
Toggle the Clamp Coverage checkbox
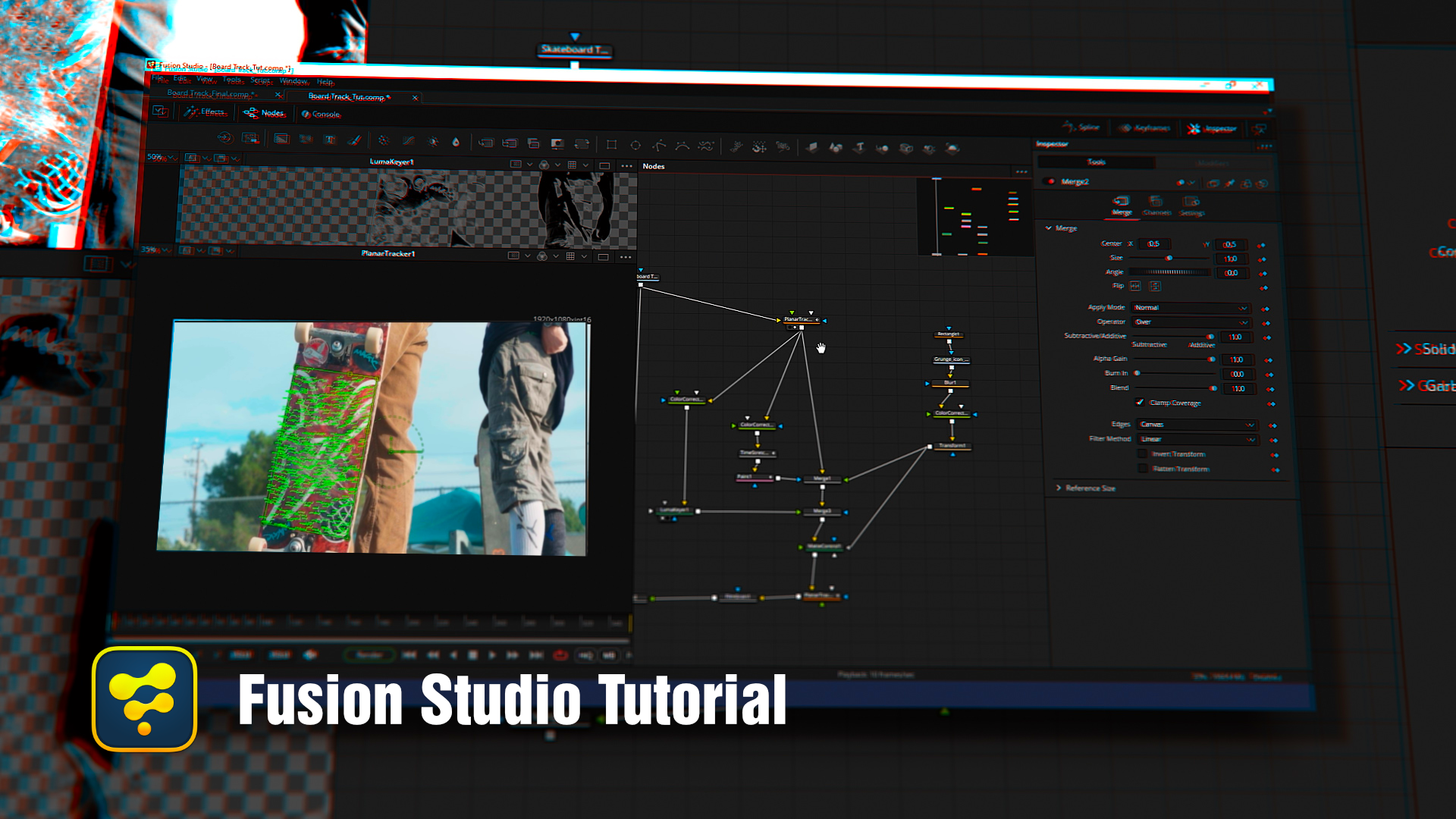tap(1140, 403)
